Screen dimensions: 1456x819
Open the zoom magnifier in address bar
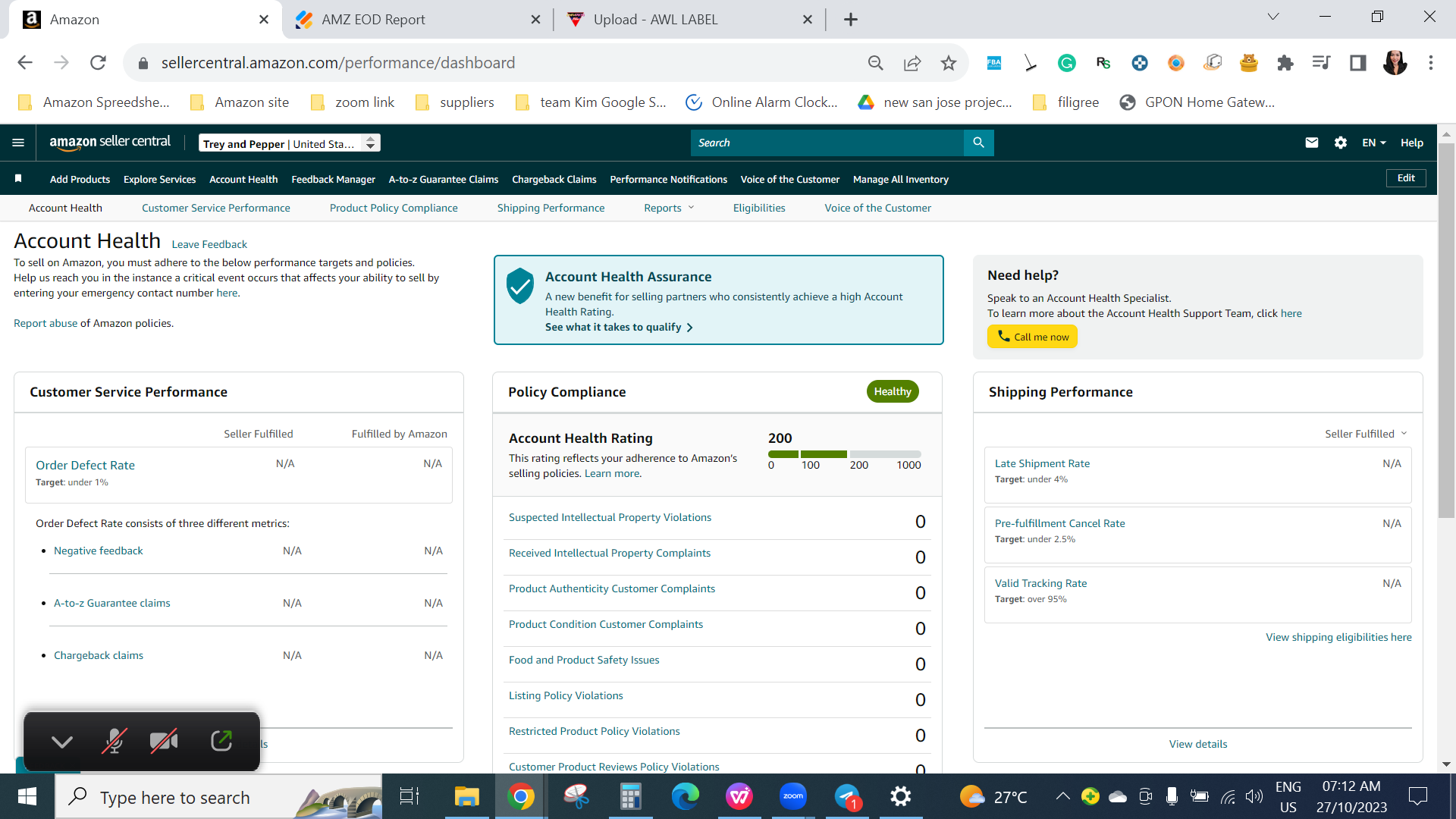(876, 63)
